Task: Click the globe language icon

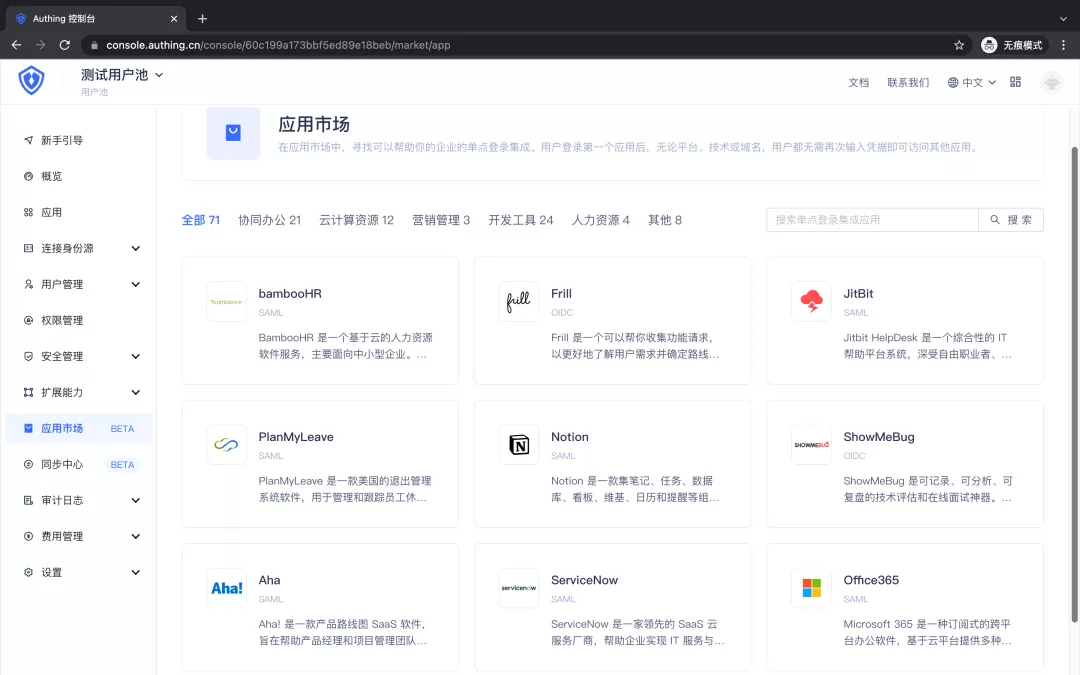Action: click(x=953, y=83)
